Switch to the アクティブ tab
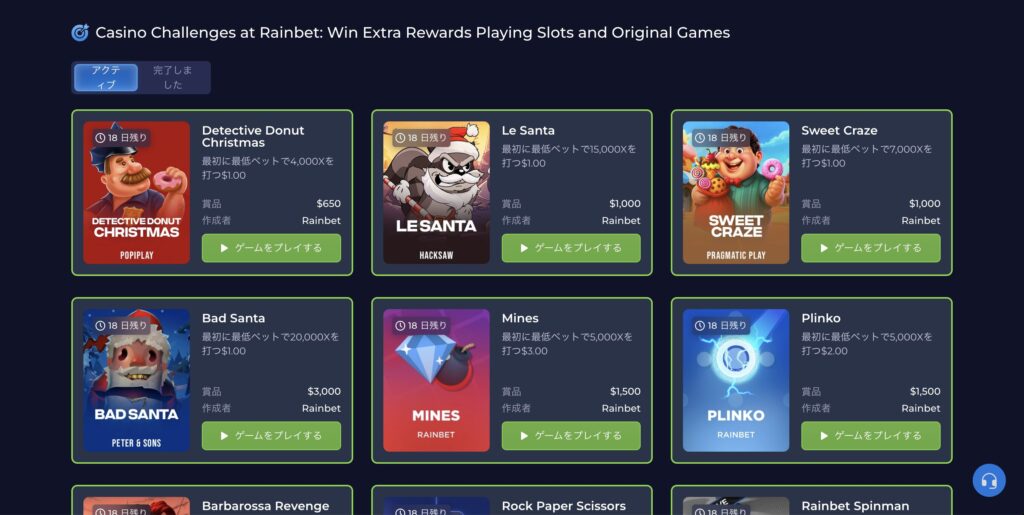Image resolution: width=1024 pixels, height=515 pixels. (106, 78)
